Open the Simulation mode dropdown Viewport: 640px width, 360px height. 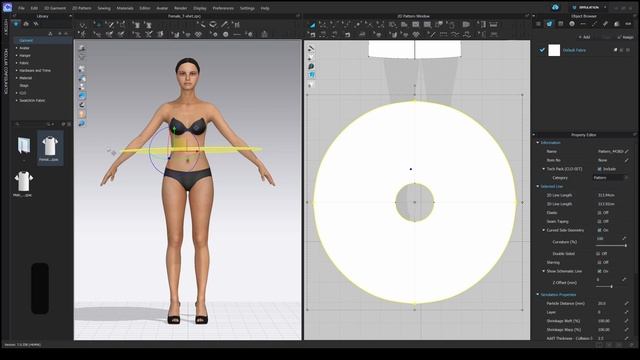(590, 8)
